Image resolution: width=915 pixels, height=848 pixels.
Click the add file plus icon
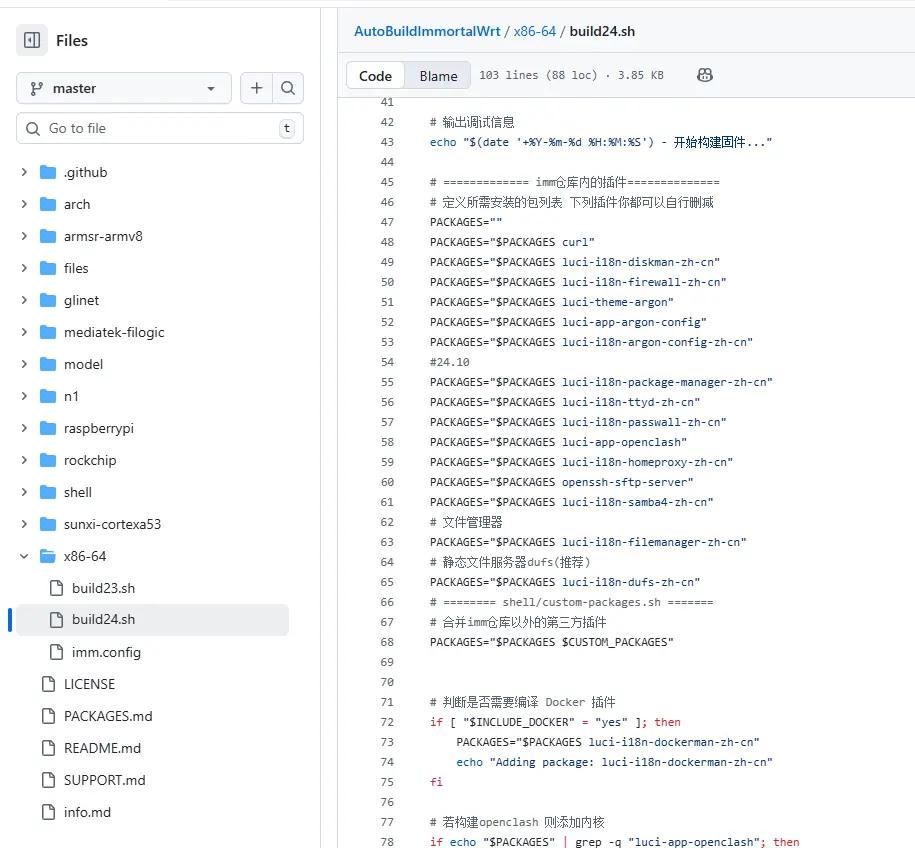click(257, 88)
